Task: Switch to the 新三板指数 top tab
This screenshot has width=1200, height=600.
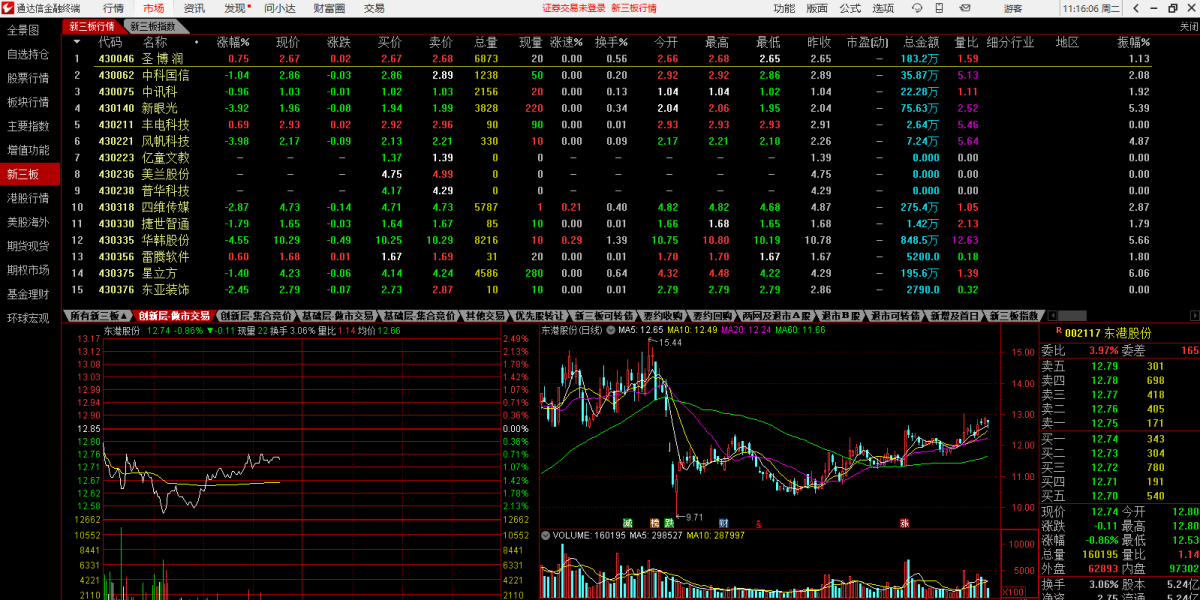Action: (x=153, y=26)
